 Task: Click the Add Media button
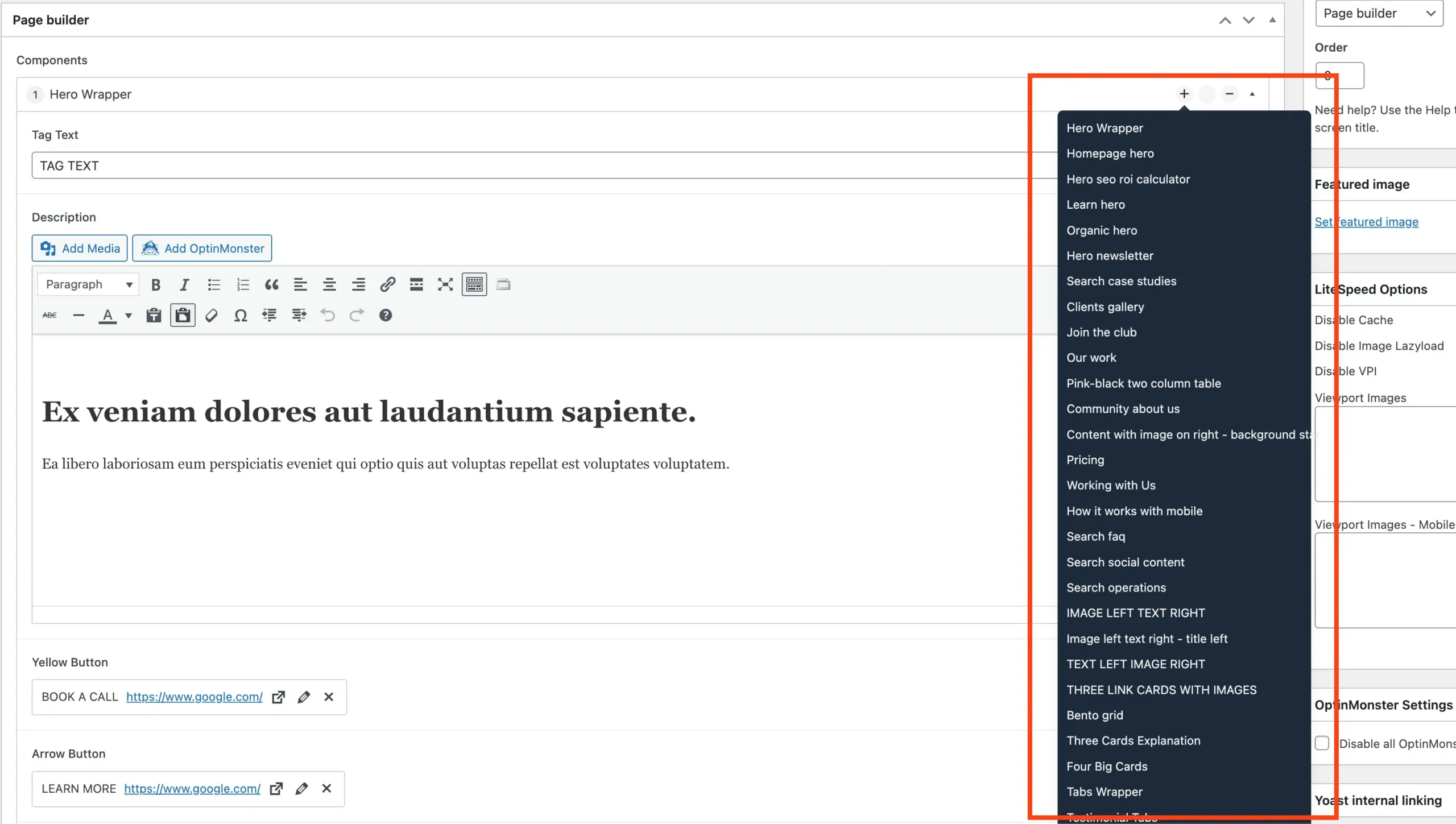[x=79, y=248]
